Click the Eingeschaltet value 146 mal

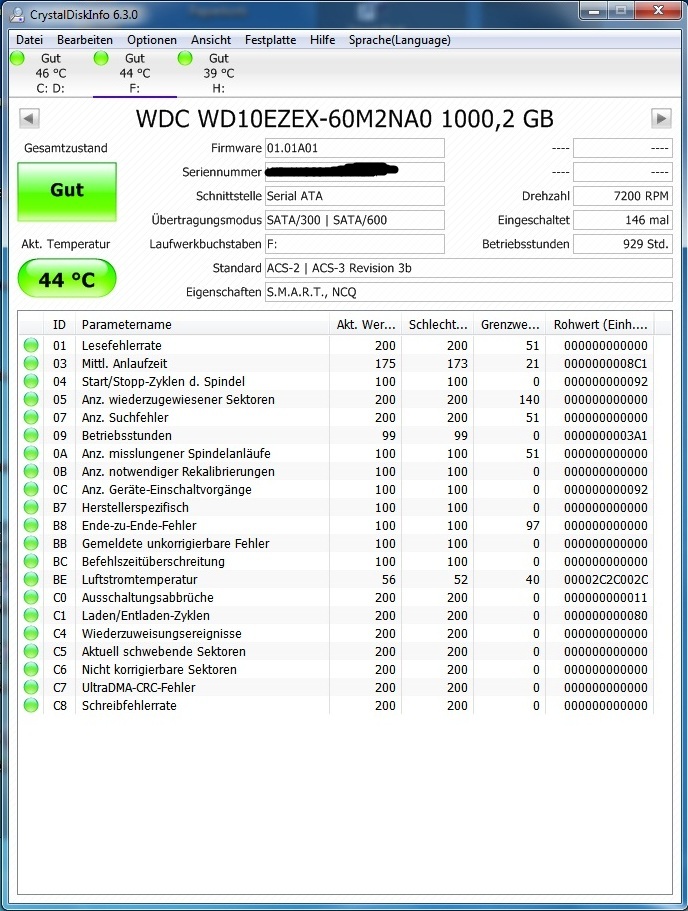click(623, 220)
